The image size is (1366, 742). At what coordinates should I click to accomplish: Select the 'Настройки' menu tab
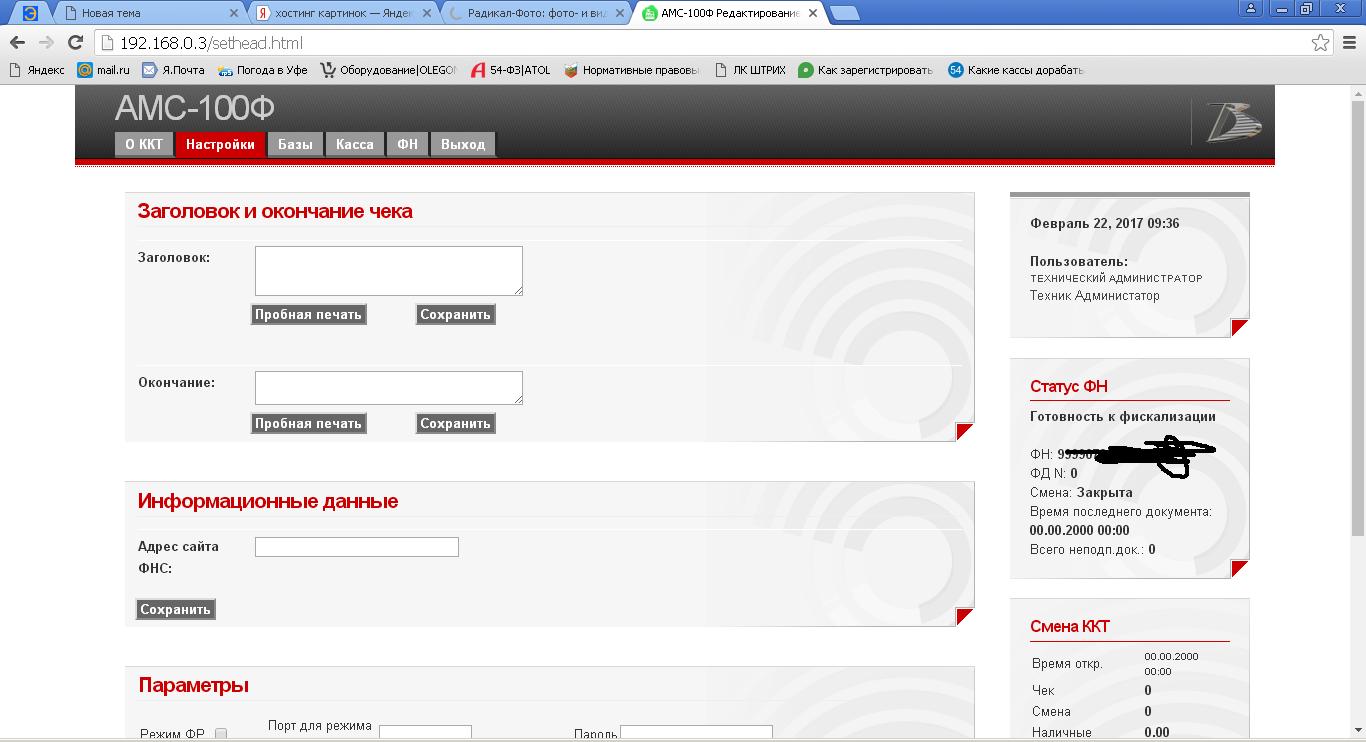220,144
